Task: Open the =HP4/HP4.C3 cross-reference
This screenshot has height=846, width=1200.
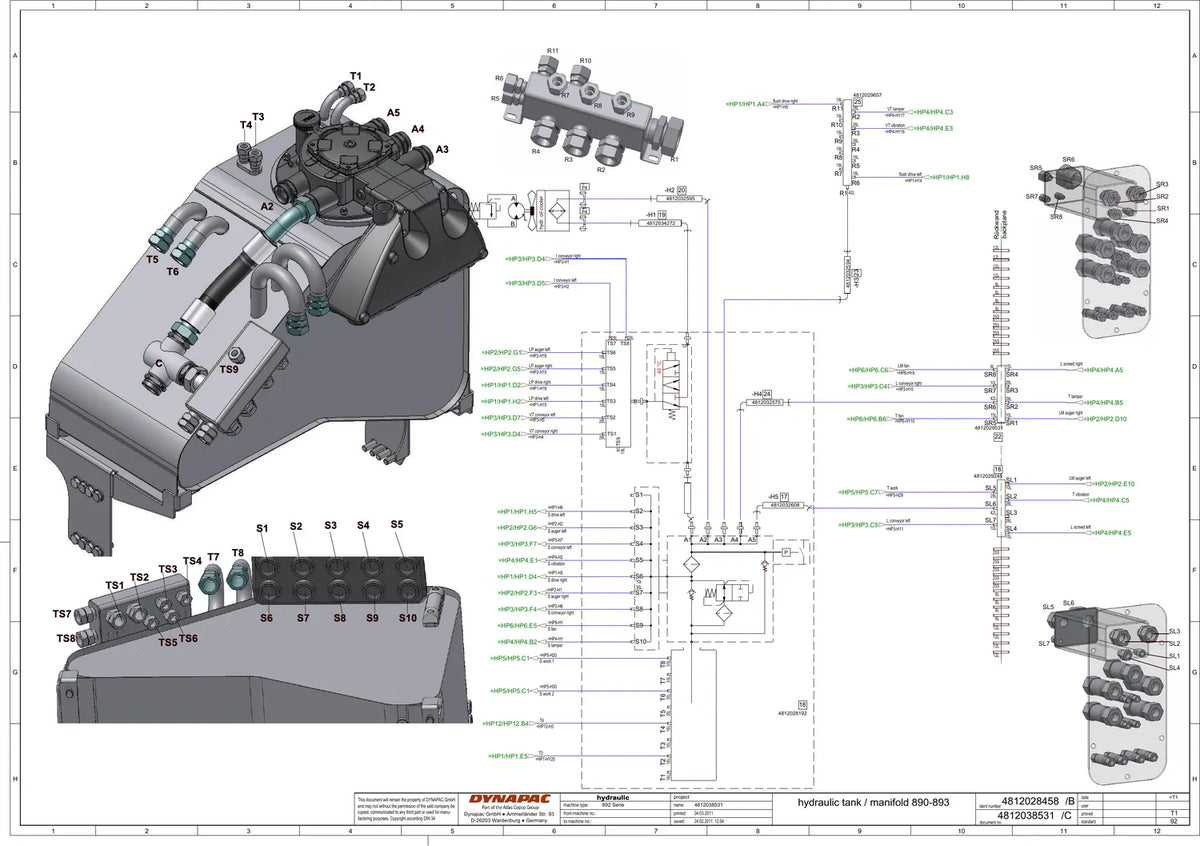Action: click(x=933, y=112)
